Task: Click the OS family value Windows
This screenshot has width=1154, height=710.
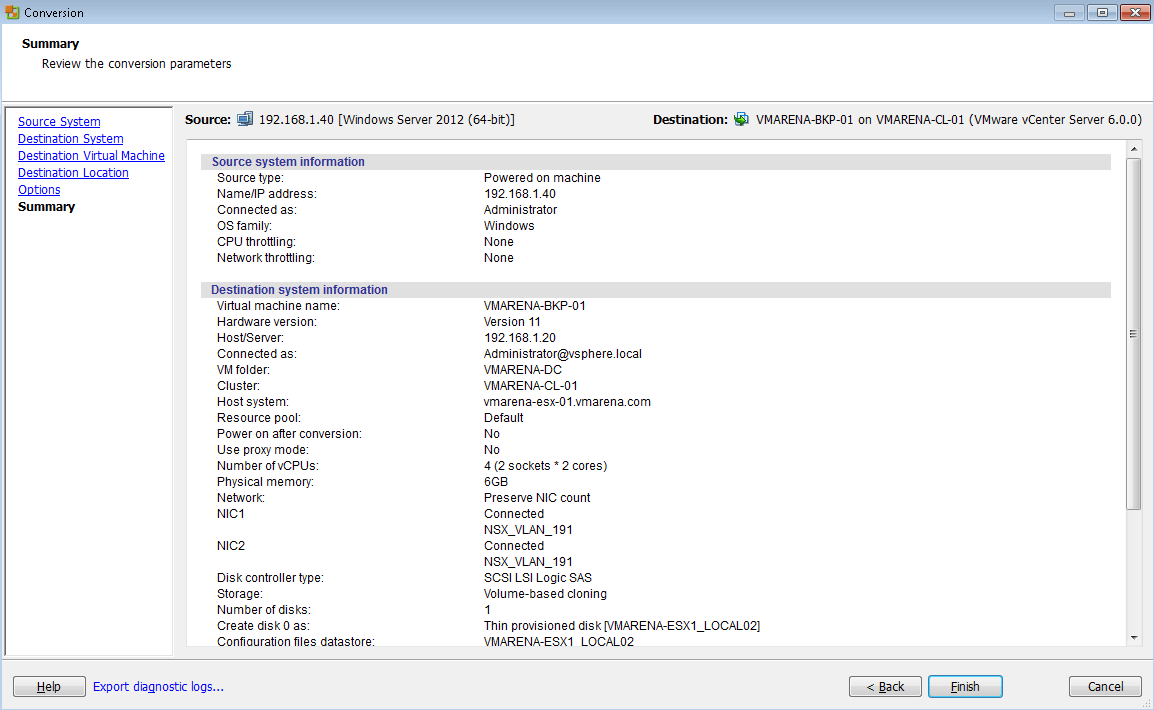Action: pyautogui.click(x=509, y=226)
